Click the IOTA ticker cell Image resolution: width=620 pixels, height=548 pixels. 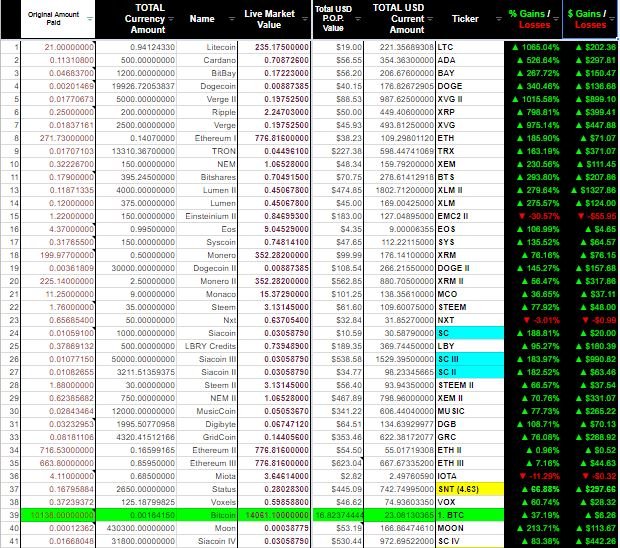pos(470,476)
